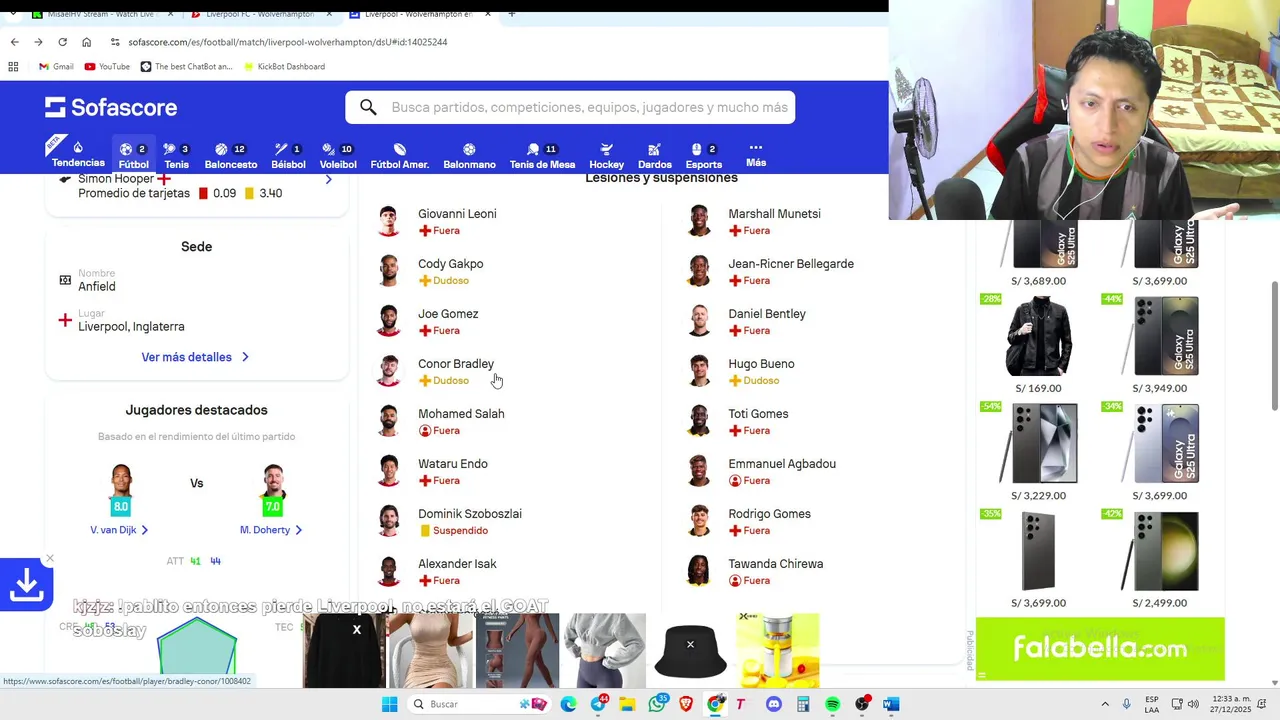The height and width of the screenshot is (720, 1280).
Task: Click Ver más detalles link
Action: click(195, 357)
